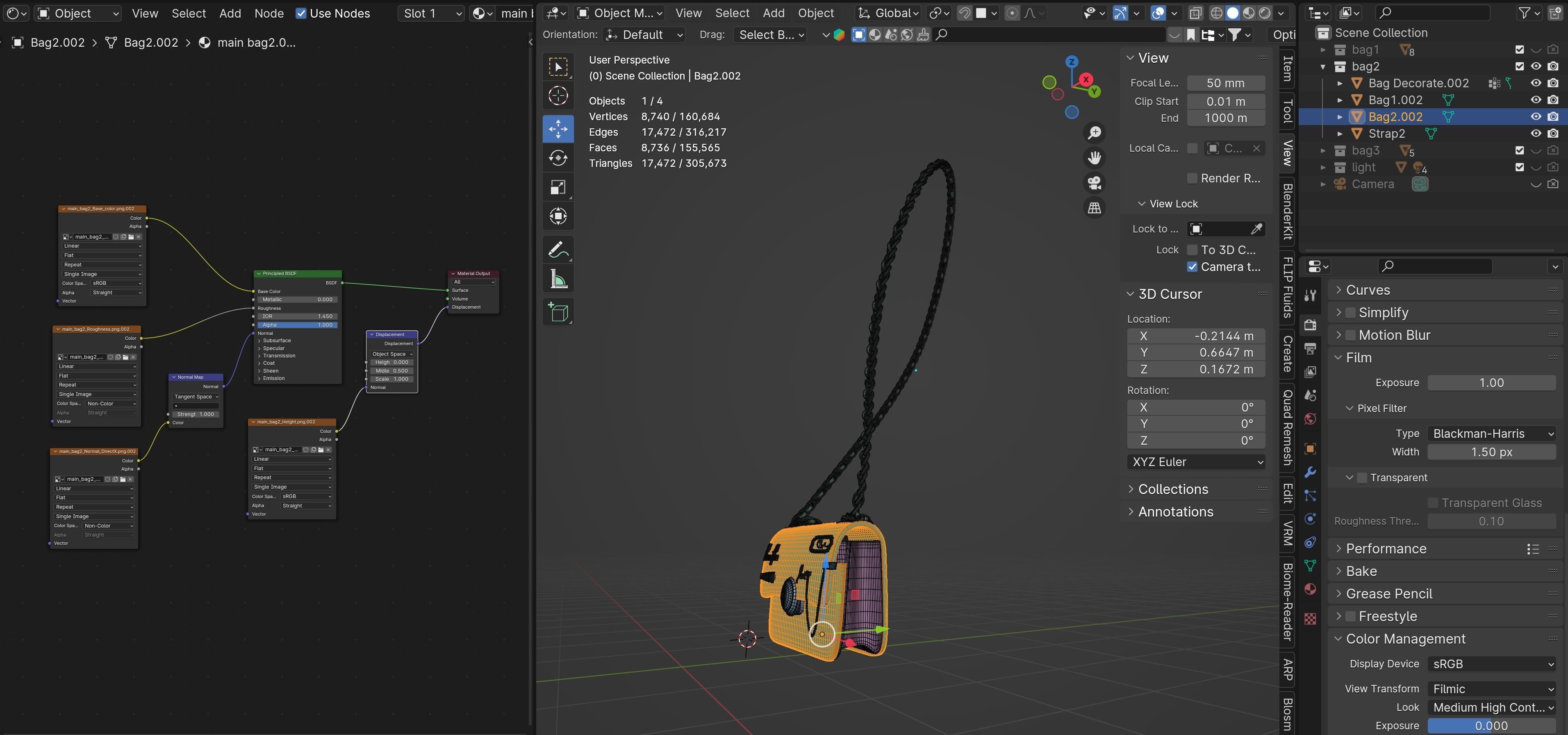This screenshot has height=735, width=1568.
Task: Enable the Motion Blur checkbox
Action: click(1350, 335)
